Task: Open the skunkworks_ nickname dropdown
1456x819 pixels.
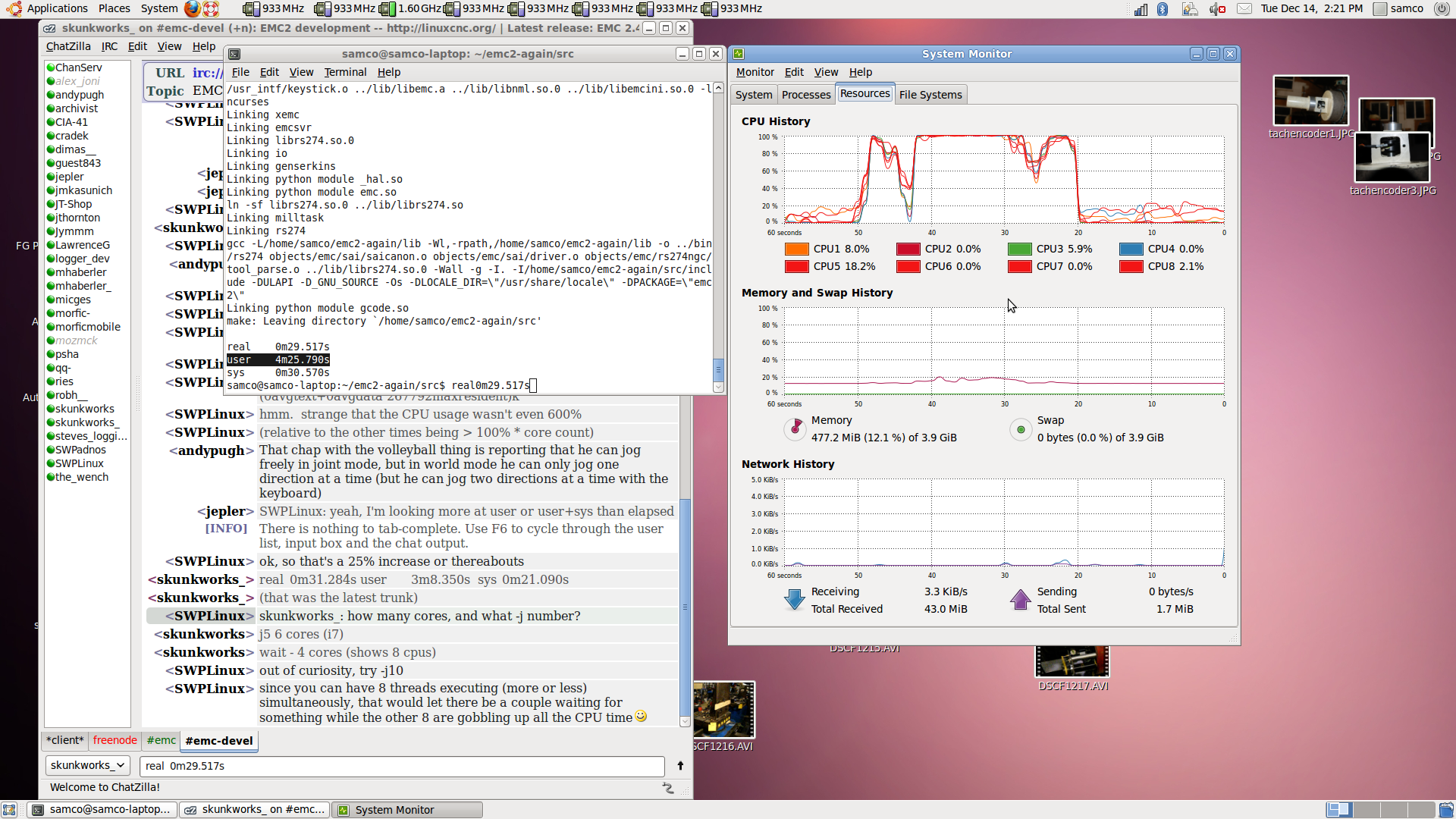Action: pos(87,765)
